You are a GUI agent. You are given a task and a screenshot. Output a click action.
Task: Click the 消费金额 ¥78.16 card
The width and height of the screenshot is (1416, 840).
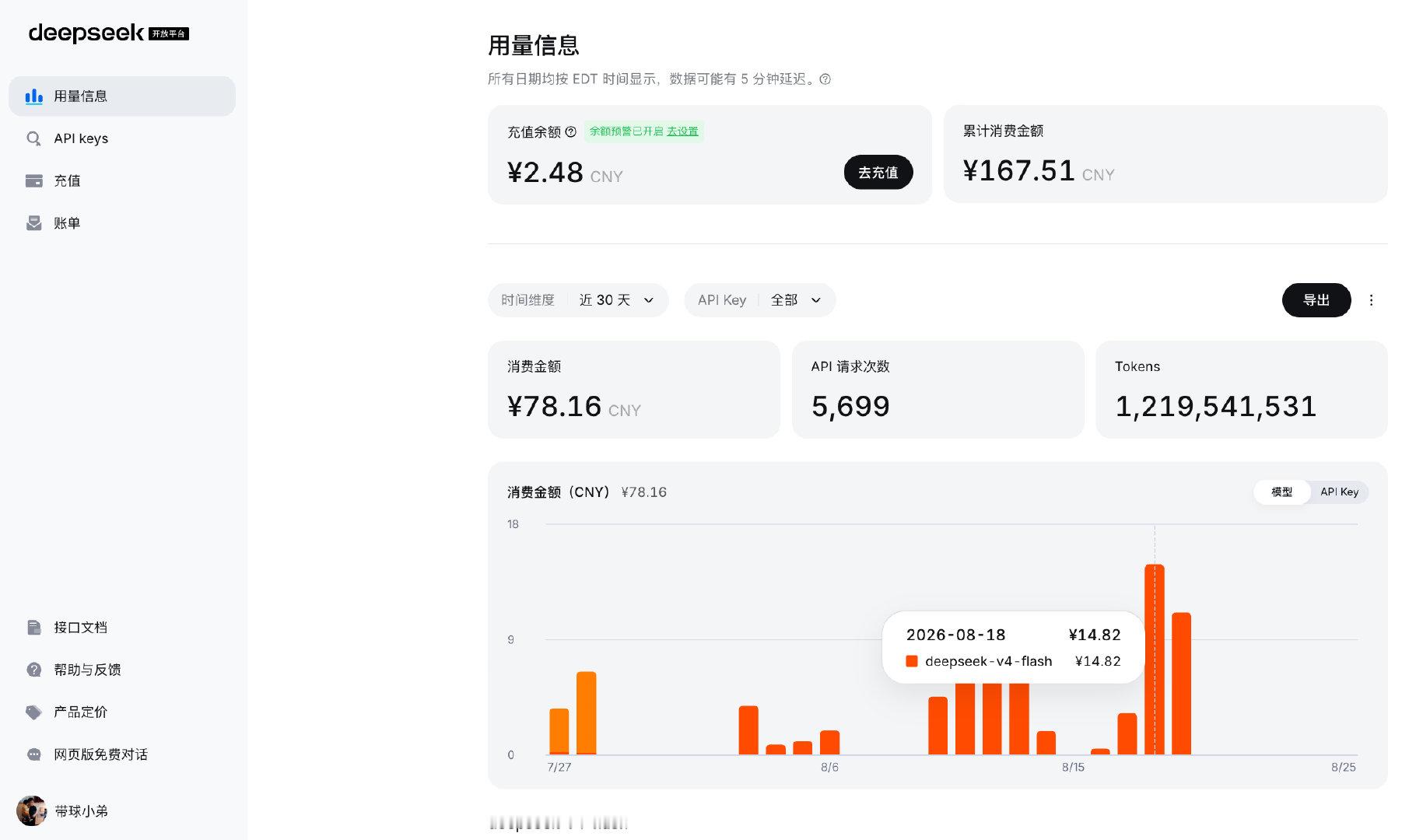click(x=634, y=390)
